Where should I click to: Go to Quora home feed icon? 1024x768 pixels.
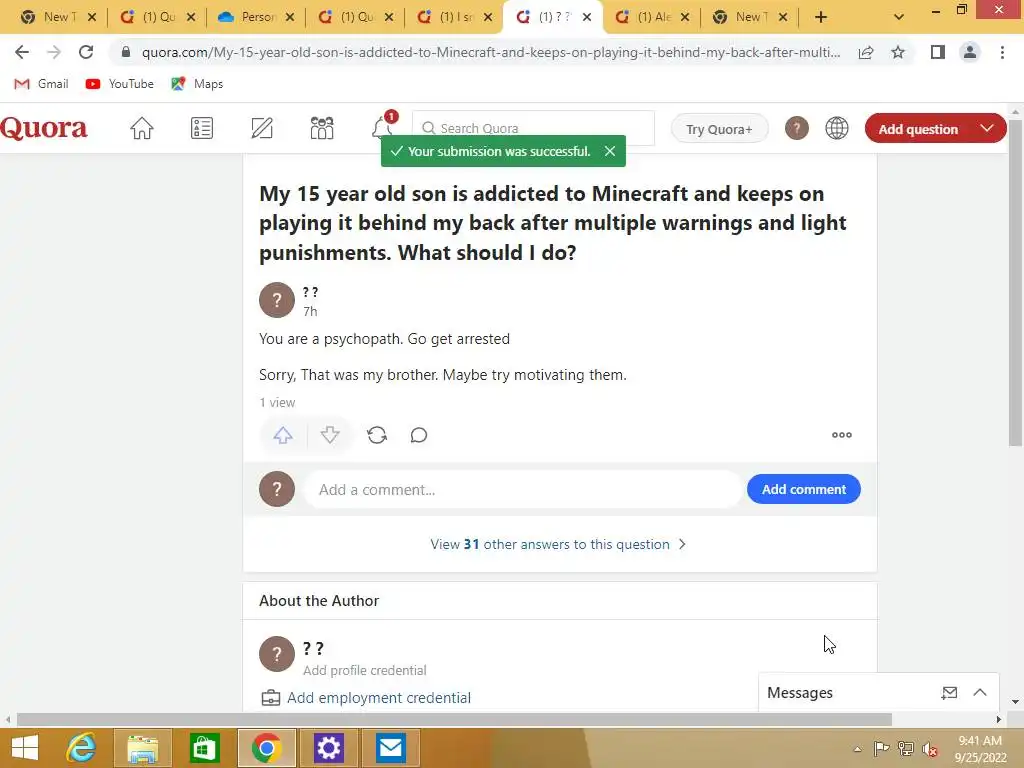[x=142, y=128]
